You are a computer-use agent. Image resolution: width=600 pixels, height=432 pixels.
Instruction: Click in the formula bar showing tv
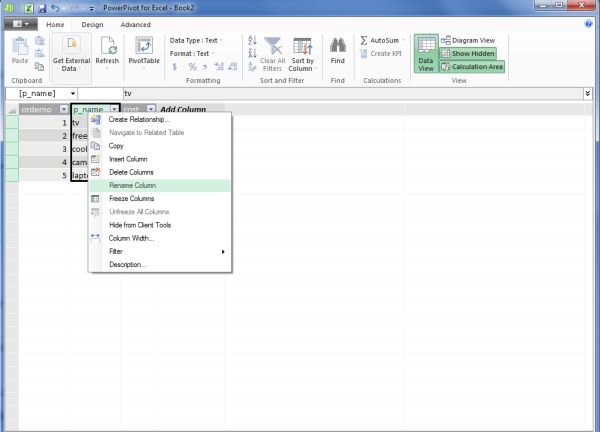pyautogui.click(x=352, y=93)
